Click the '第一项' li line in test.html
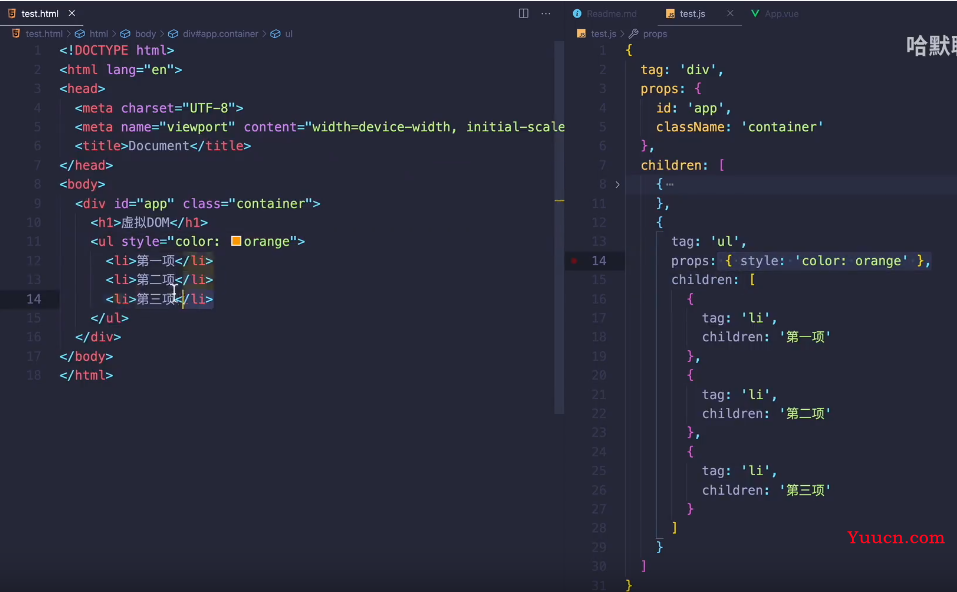 tap(159, 261)
